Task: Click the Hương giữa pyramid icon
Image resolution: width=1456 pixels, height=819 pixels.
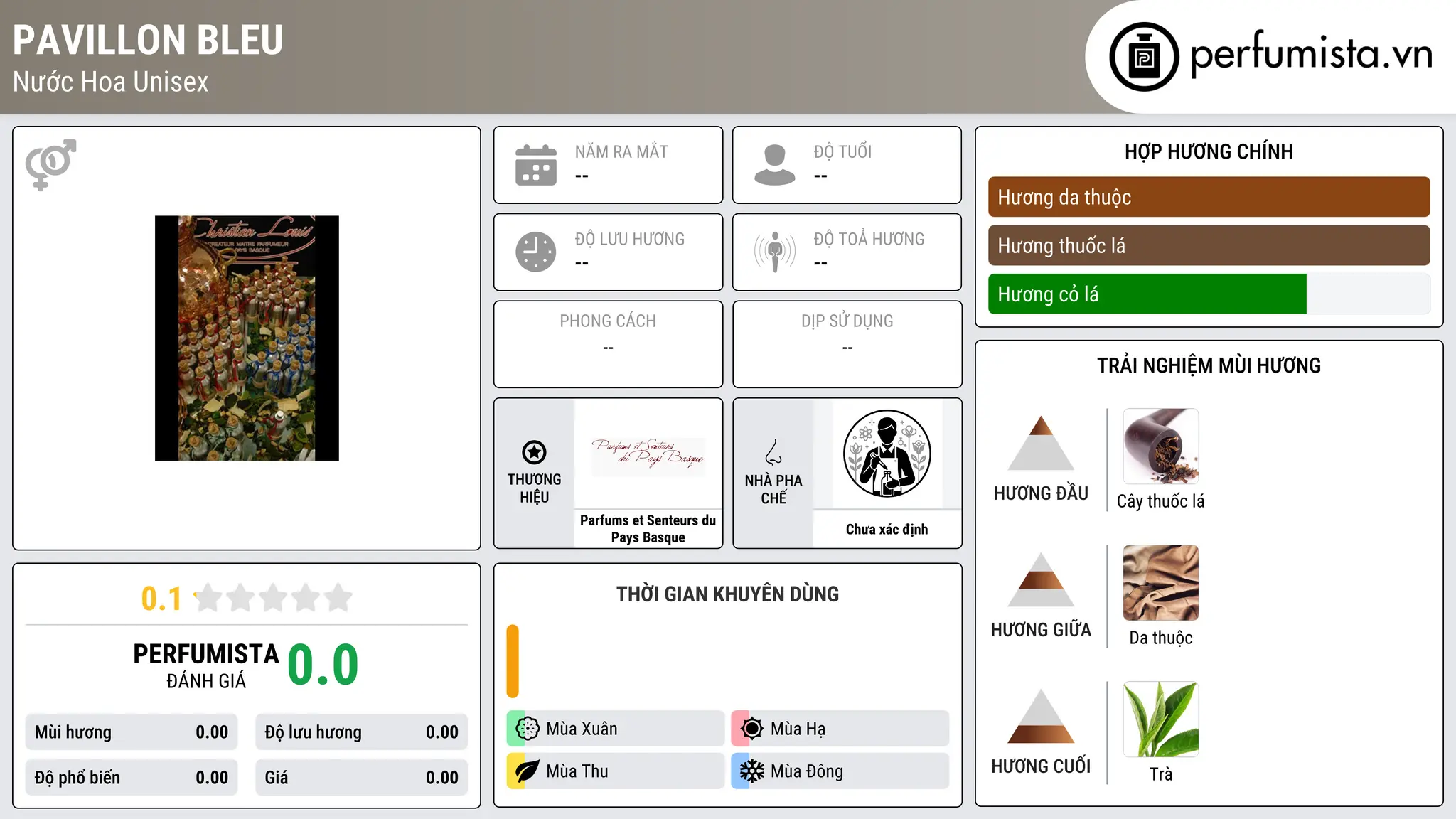Action: [x=1041, y=579]
